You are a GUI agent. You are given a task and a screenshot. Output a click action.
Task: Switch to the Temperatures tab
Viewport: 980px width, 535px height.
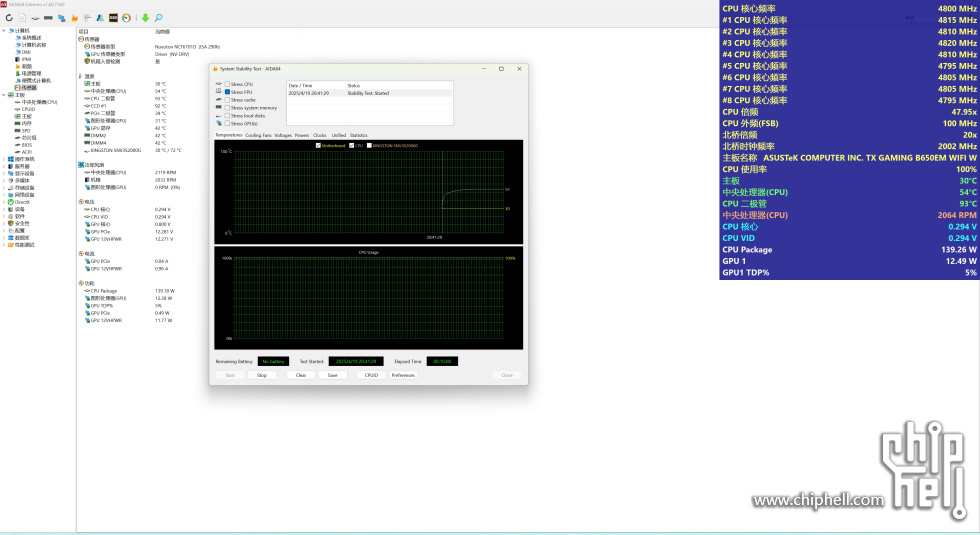(229, 135)
